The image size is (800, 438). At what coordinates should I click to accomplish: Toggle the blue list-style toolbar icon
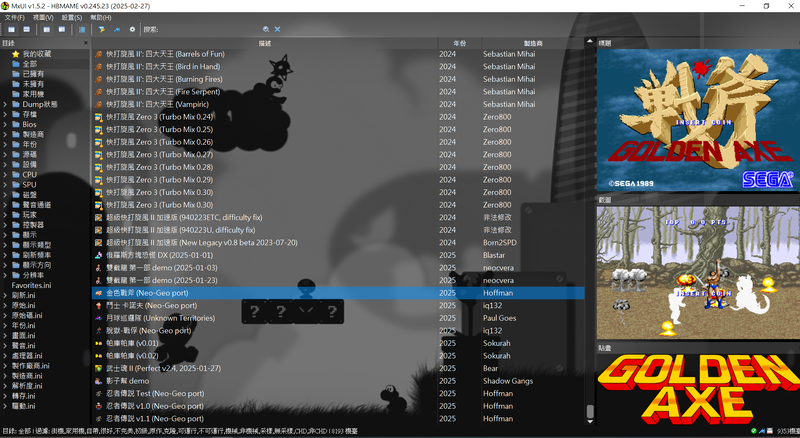click(x=82, y=30)
